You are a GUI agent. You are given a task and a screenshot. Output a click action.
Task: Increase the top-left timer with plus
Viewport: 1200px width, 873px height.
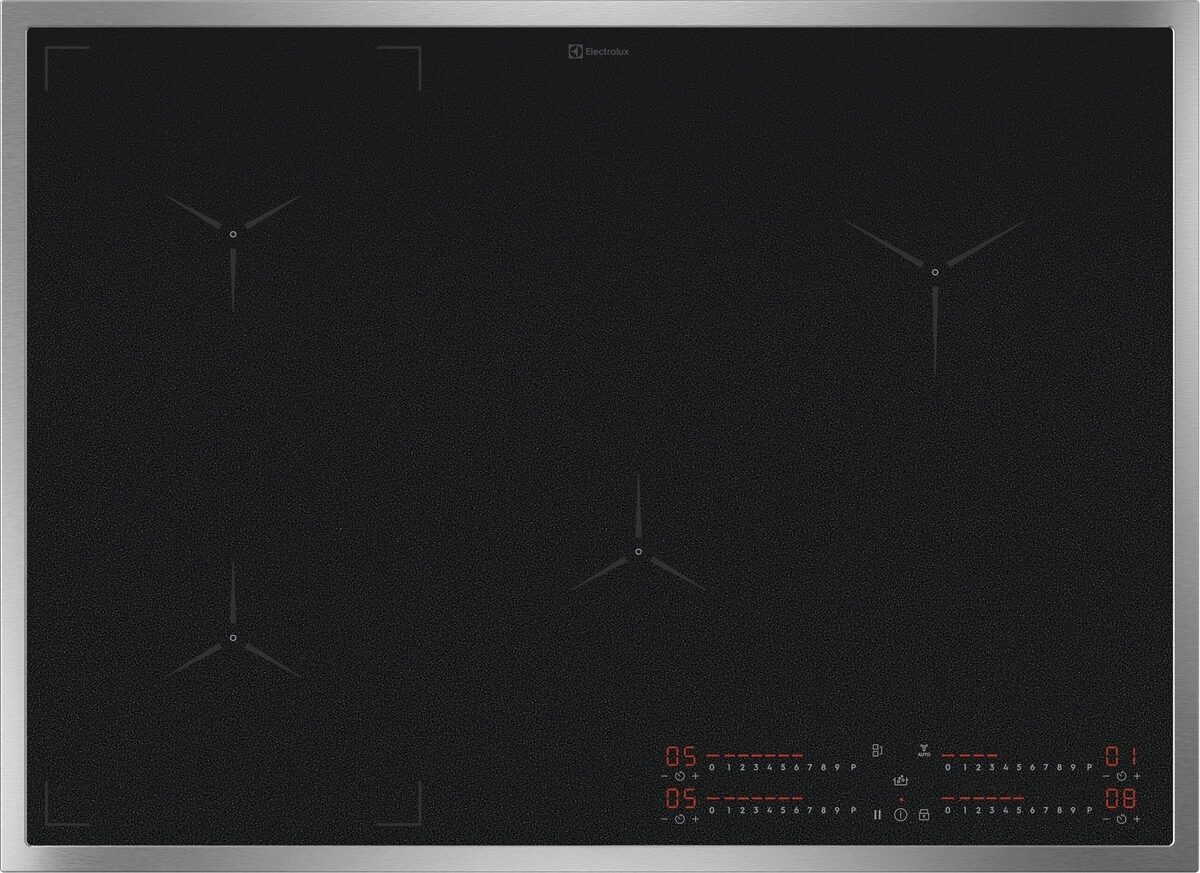[695, 776]
